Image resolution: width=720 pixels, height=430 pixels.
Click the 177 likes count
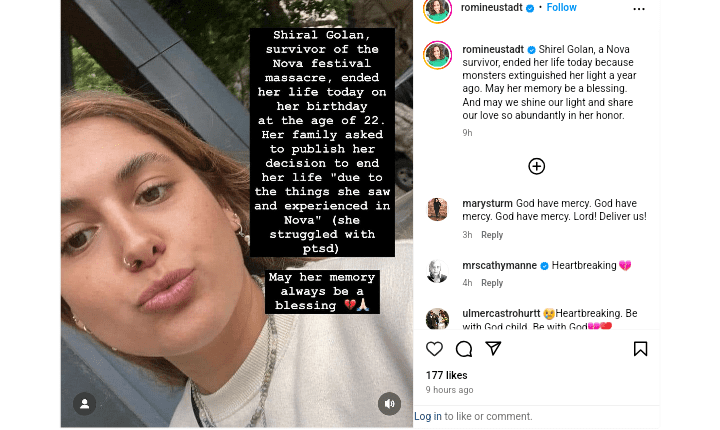pos(446,375)
